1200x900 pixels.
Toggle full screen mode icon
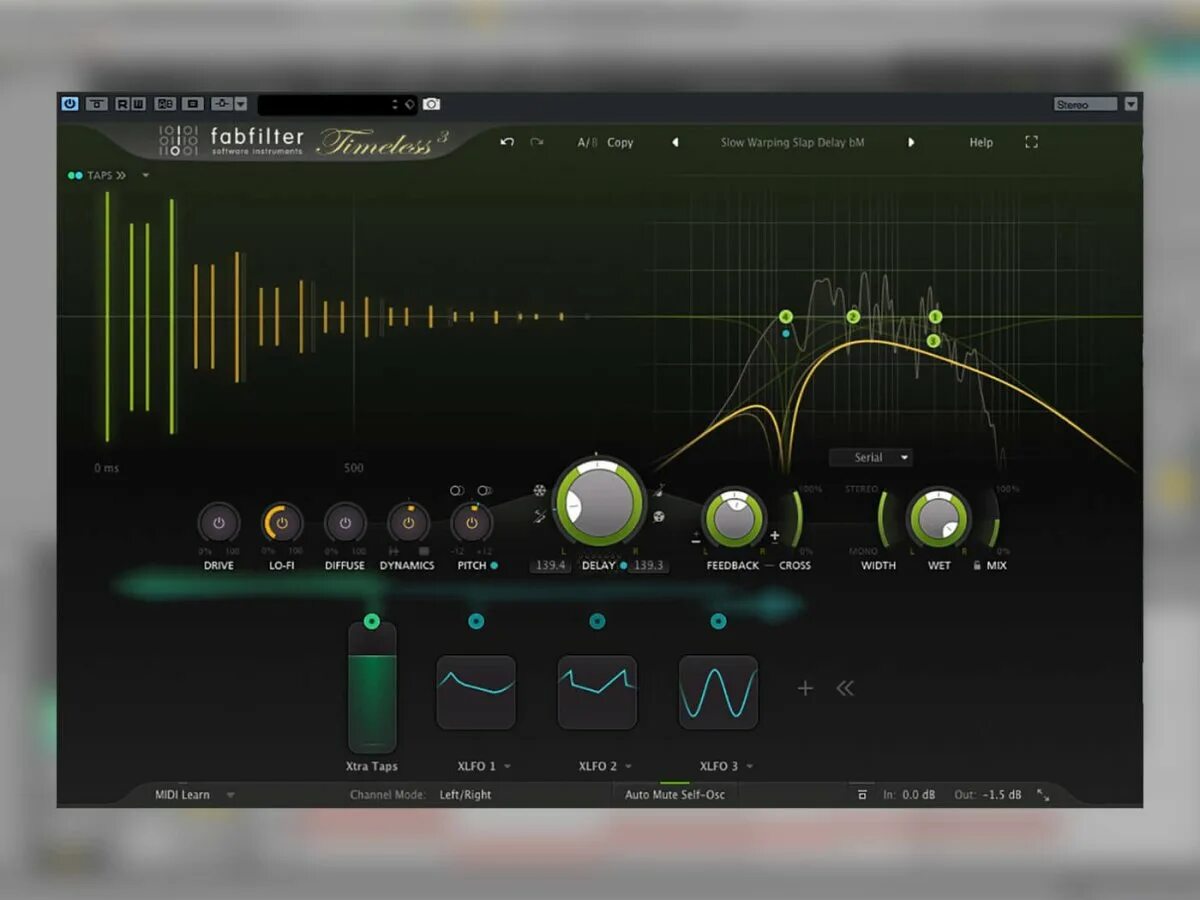point(1031,142)
